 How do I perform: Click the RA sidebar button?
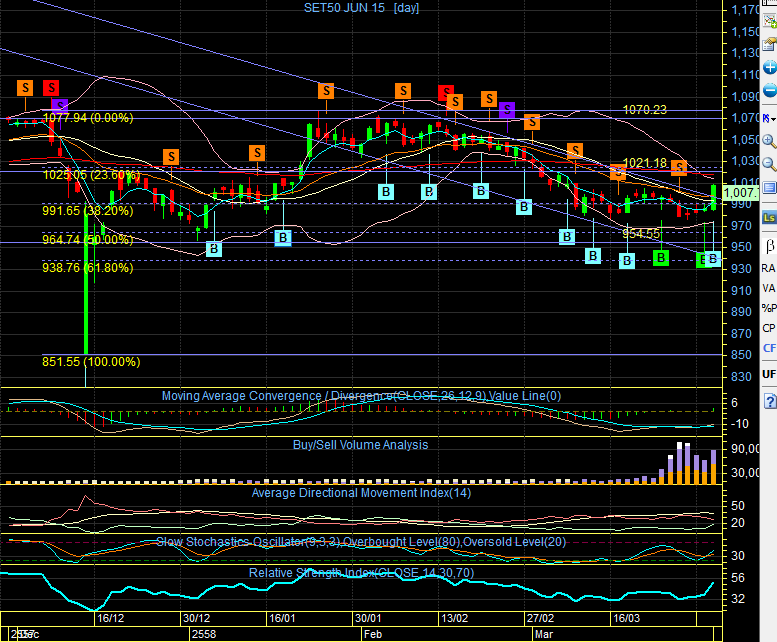pos(769,268)
